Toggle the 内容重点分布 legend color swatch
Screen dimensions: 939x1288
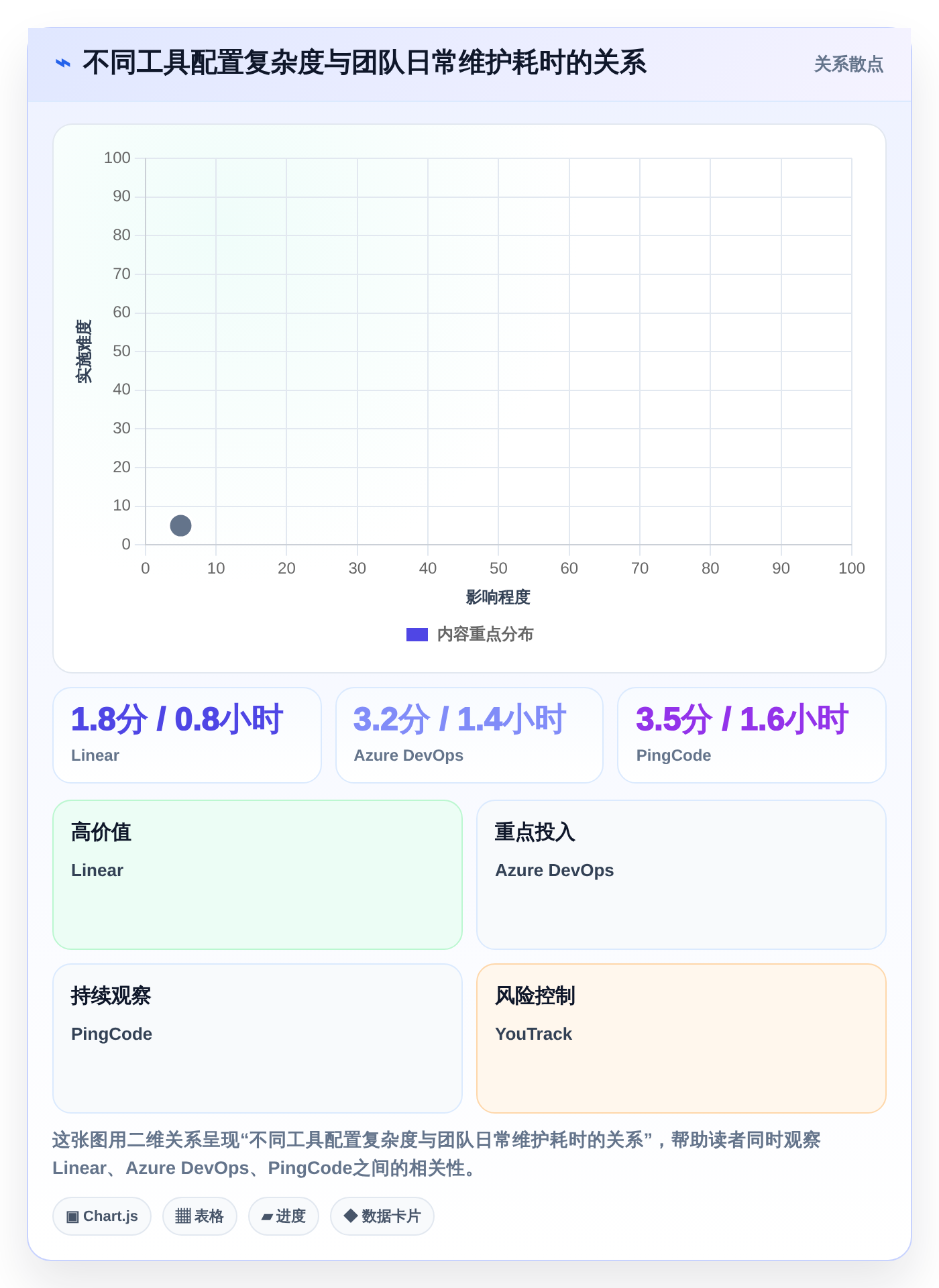[417, 634]
